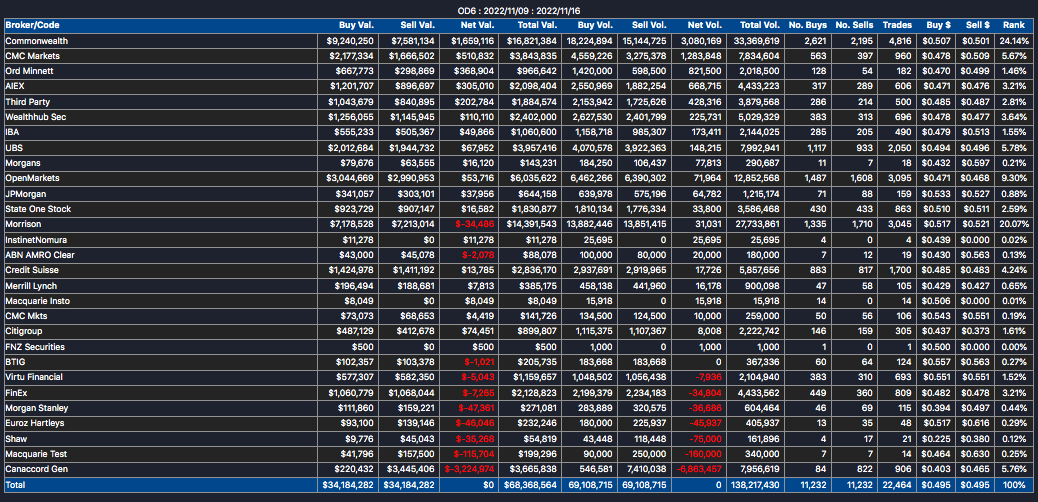Select the Shaw broker name

(x=15, y=438)
